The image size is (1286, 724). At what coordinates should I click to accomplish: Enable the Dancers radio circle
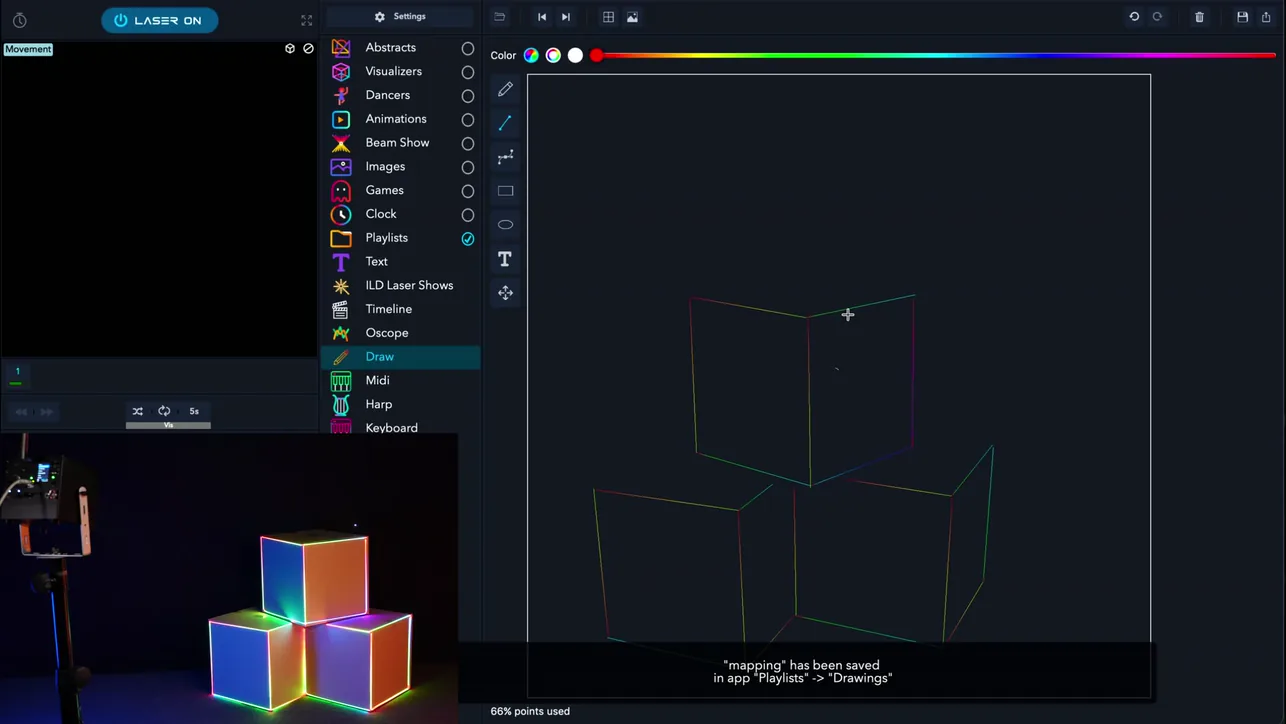468,96
